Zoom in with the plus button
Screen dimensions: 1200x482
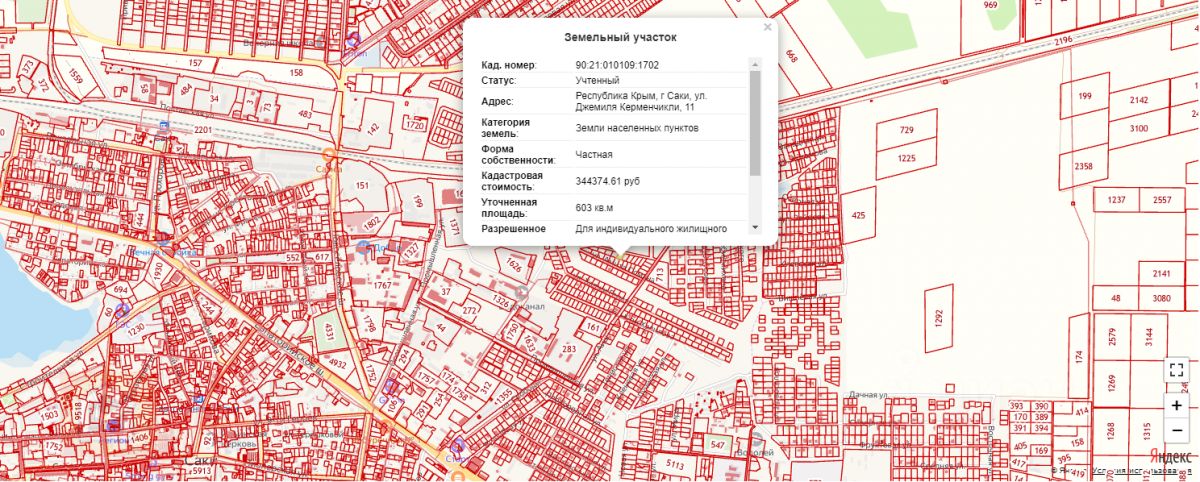(1177, 406)
